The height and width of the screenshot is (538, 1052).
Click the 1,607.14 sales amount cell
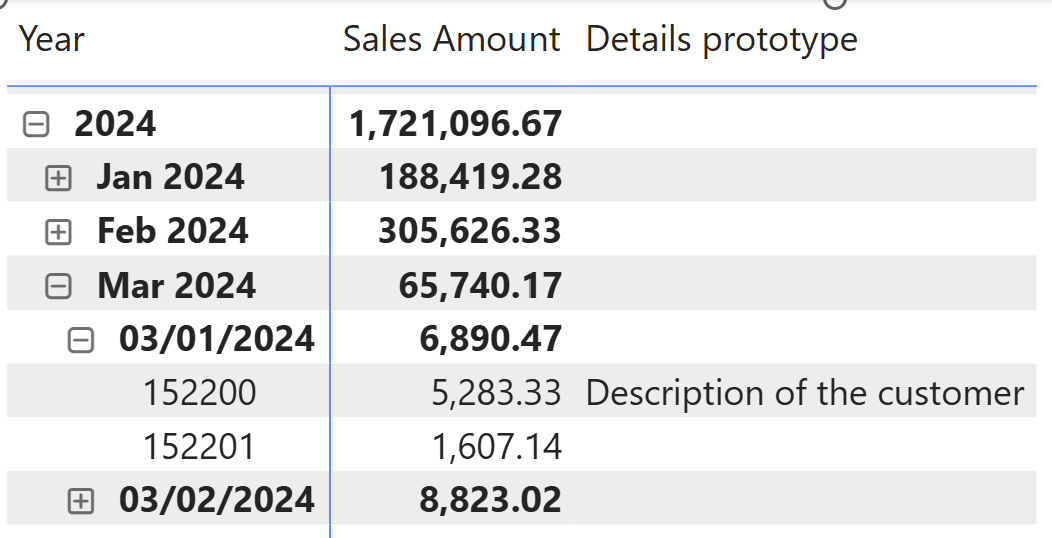pos(496,447)
